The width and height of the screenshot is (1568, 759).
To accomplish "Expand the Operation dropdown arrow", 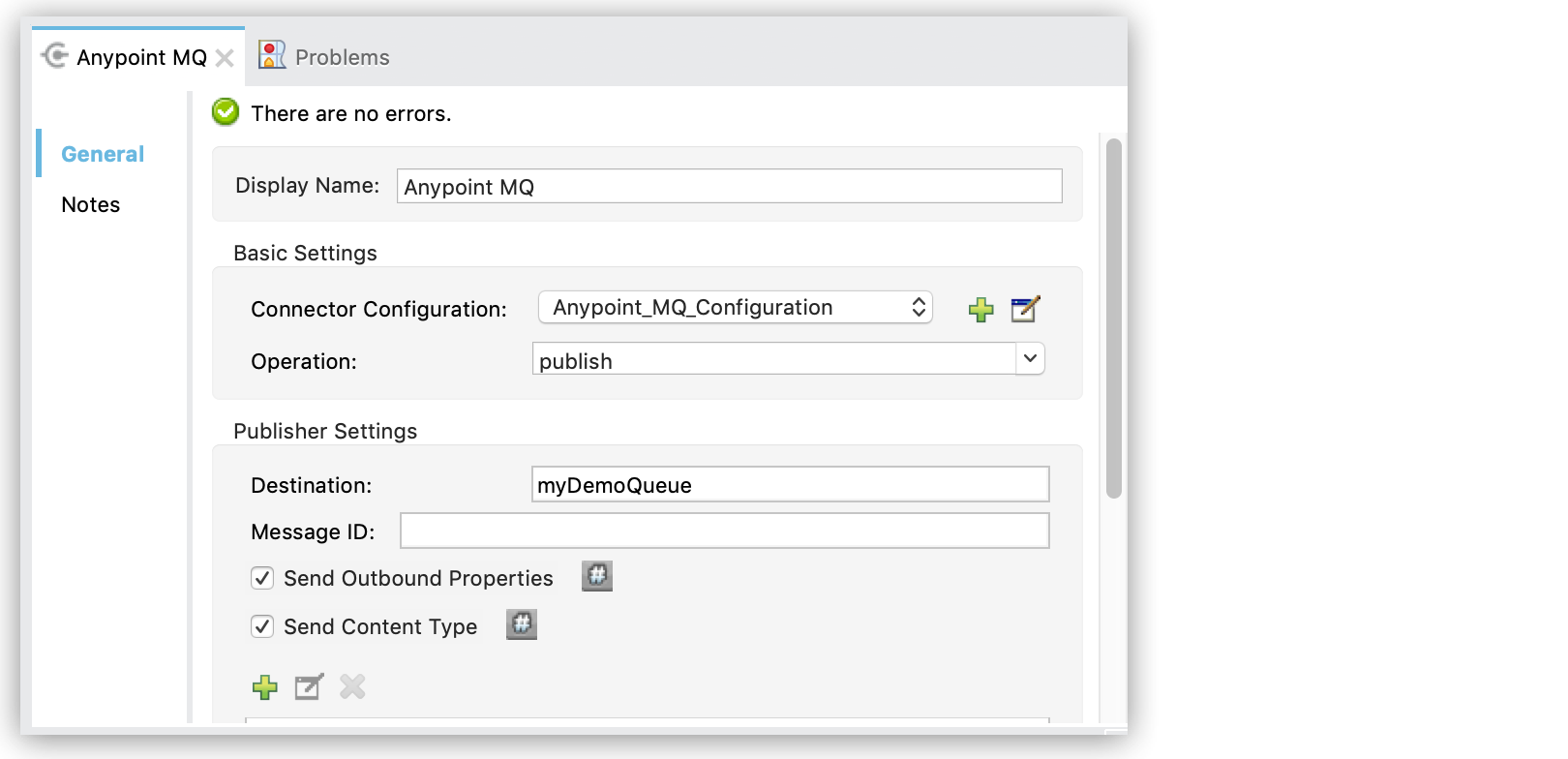I will (1030, 359).
